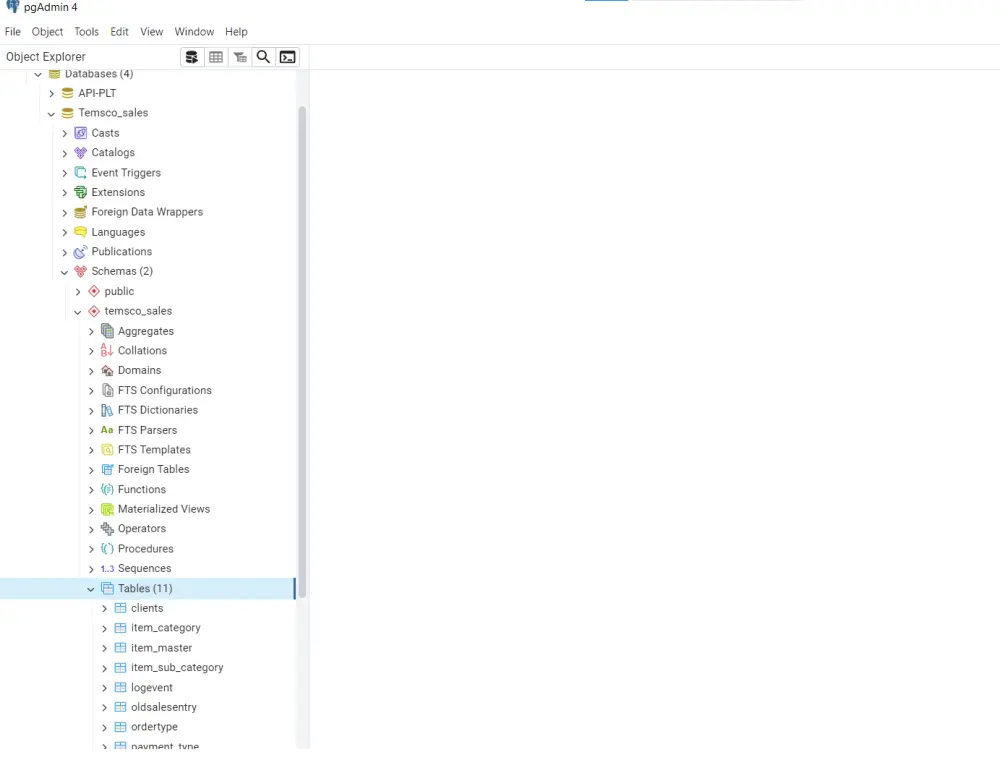Select the oldsalesentry table
Screen dimensions: 1000x760
click(x=164, y=707)
